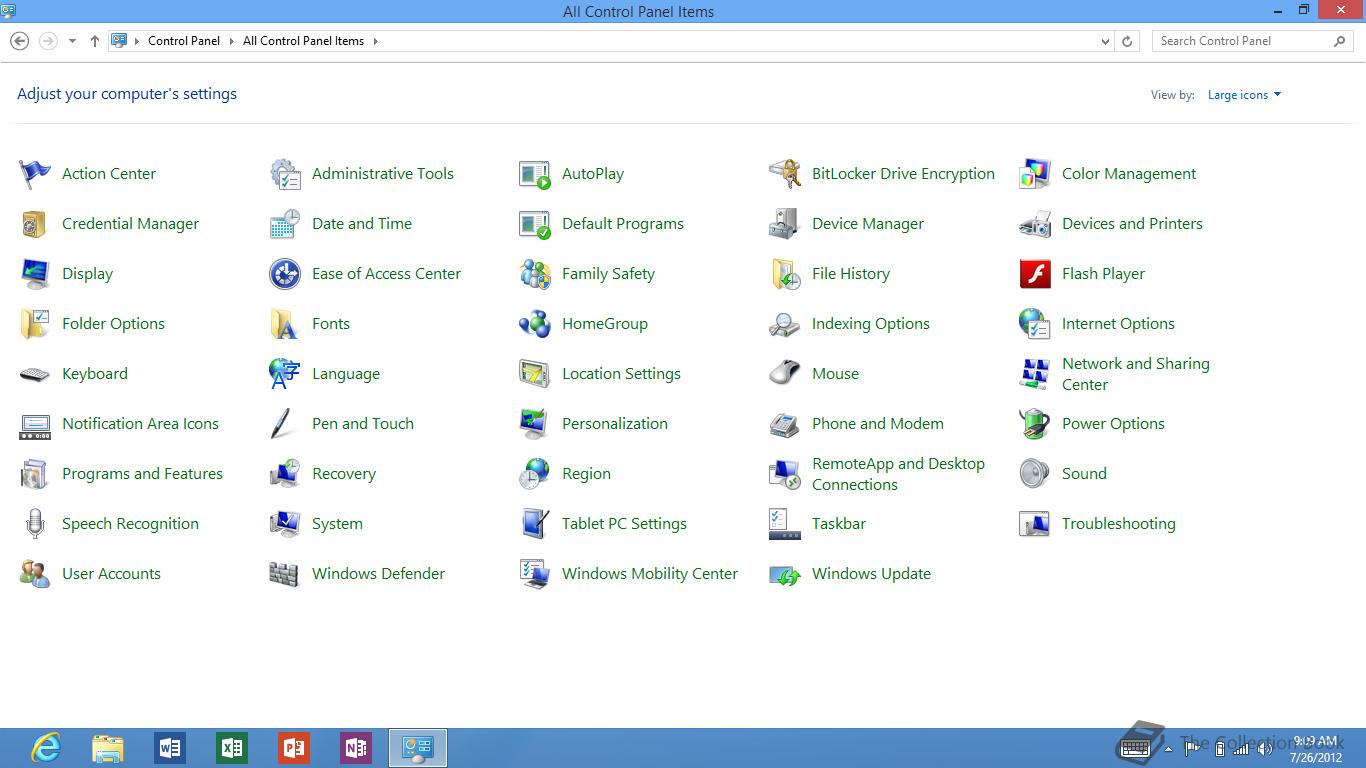This screenshot has width=1366, height=768.
Task: Expand the address bar history dropdown arrow
Action: [1105, 41]
